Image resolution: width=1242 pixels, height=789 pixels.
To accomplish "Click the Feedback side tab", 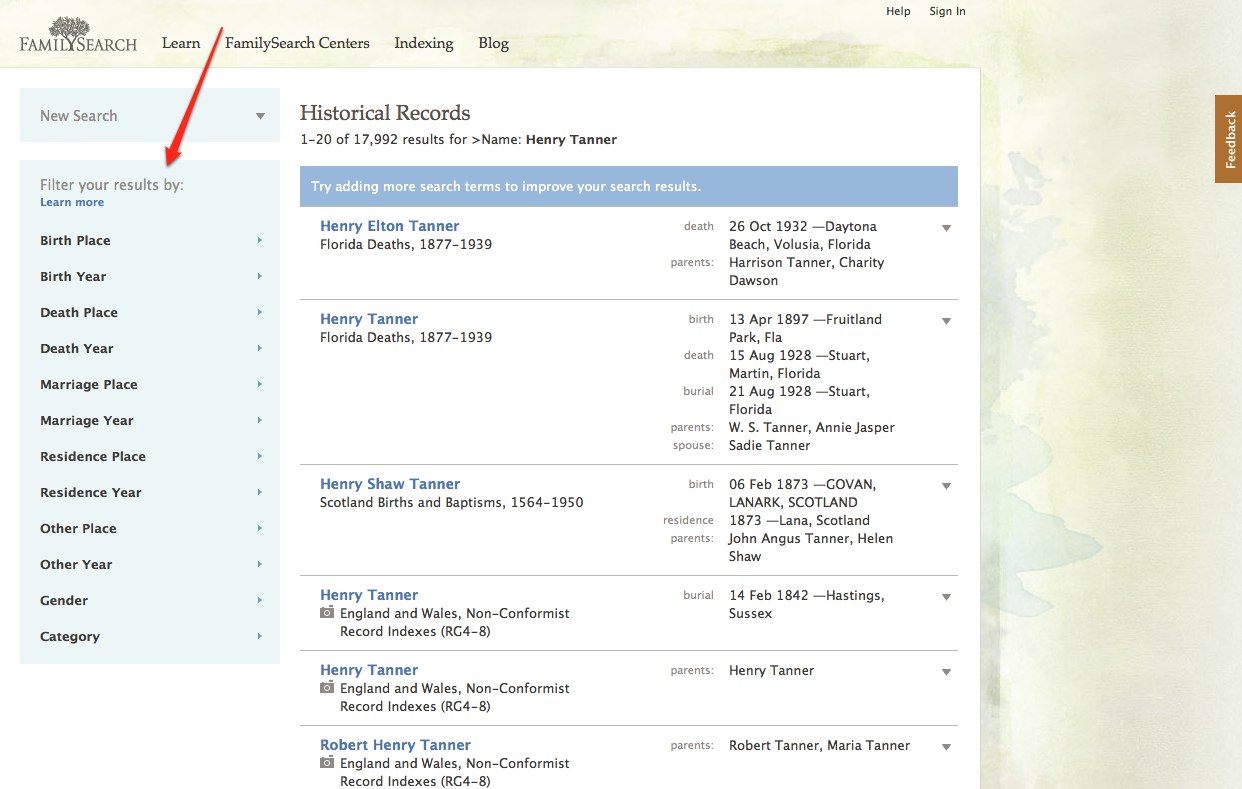I will (1229, 139).
